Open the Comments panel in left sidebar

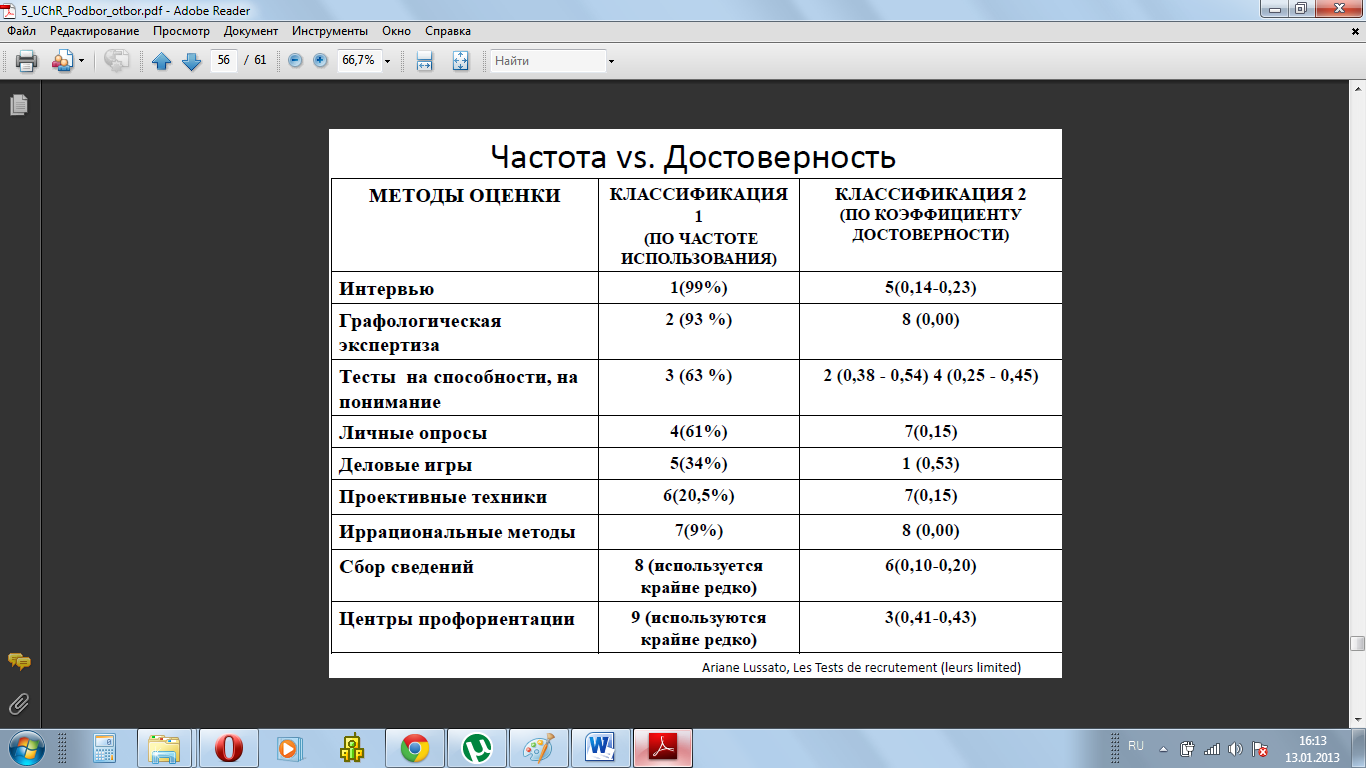point(18,662)
